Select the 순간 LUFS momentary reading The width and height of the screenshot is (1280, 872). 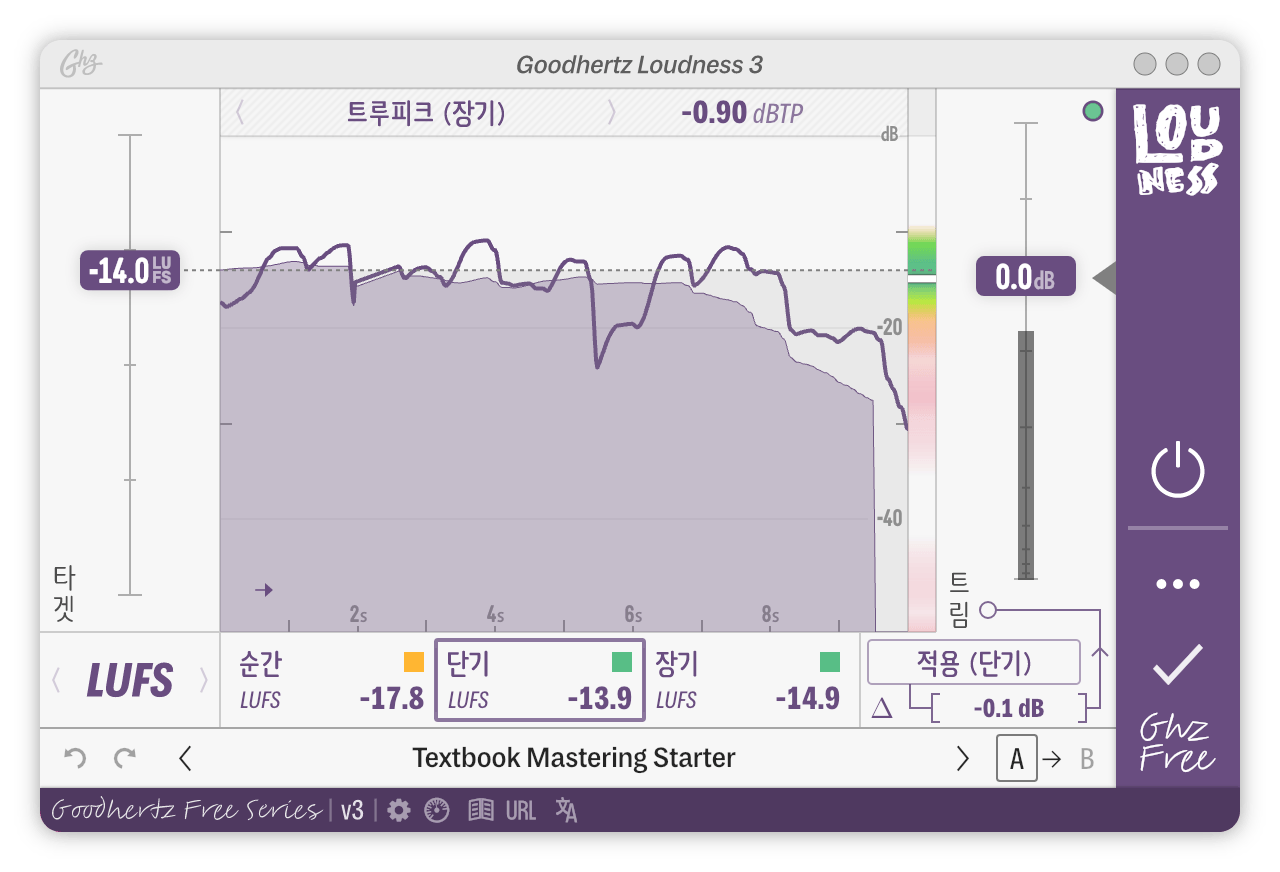(328, 681)
